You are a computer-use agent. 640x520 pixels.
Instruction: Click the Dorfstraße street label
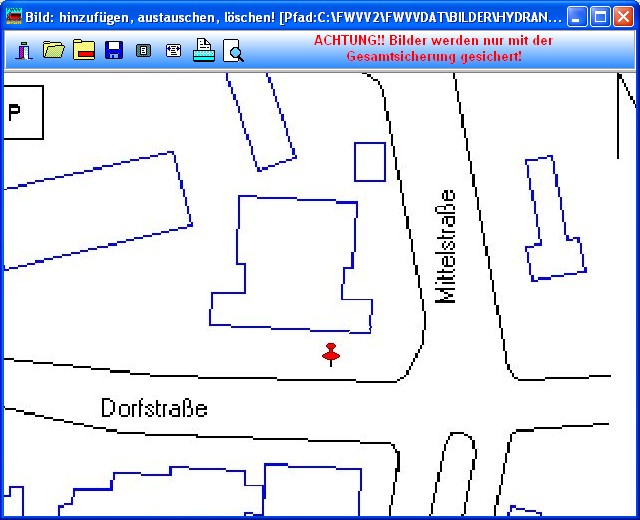pyautogui.click(x=154, y=408)
